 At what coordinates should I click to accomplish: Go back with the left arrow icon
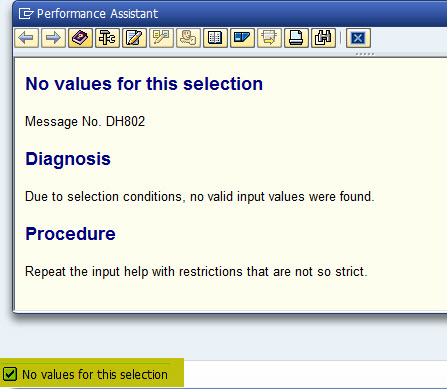[27, 38]
